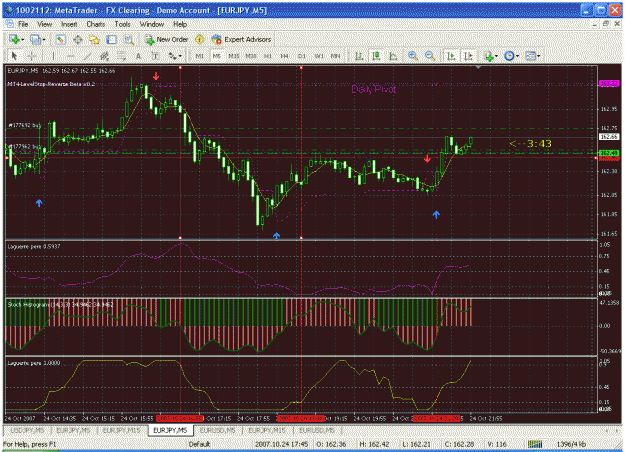This screenshot has width=625, height=452.
Task: Click the 'H: 162.42' high price text
Action: [x=374, y=444]
